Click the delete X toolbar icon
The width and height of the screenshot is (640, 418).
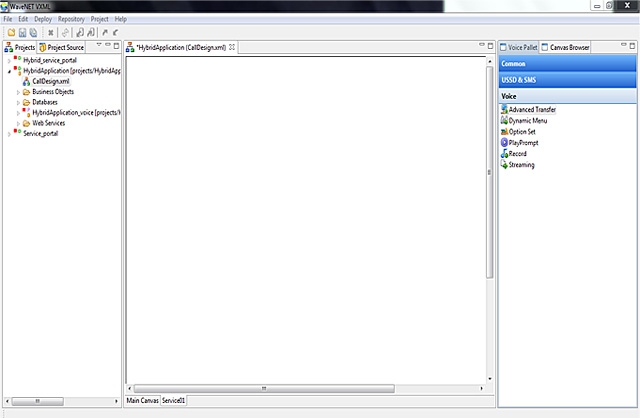(x=51, y=33)
